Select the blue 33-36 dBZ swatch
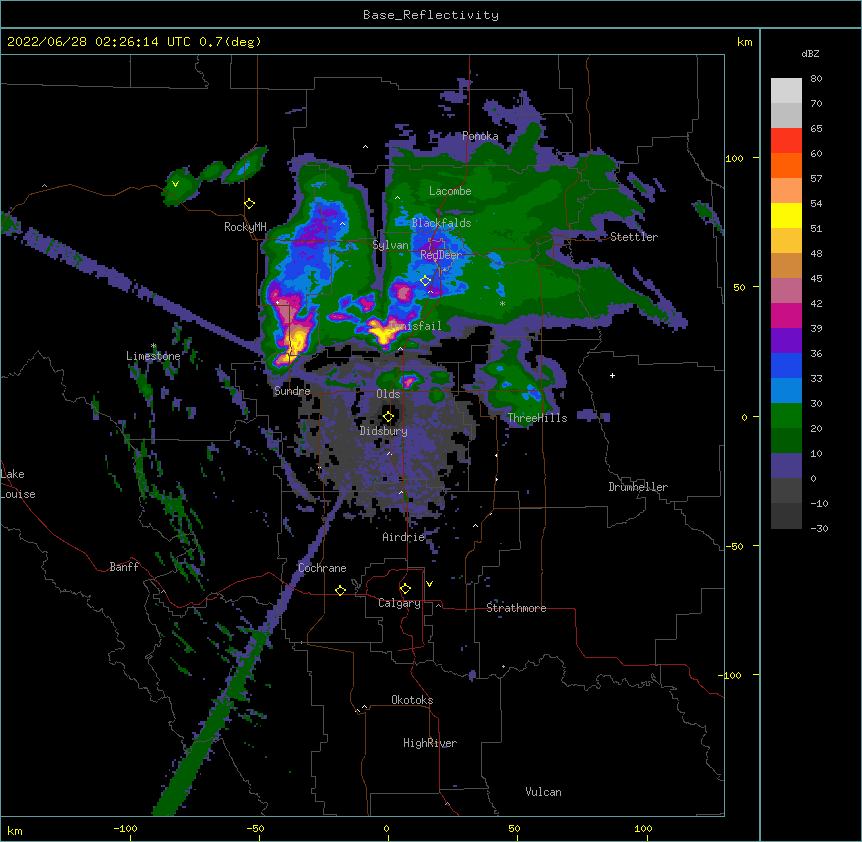 (x=786, y=365)
